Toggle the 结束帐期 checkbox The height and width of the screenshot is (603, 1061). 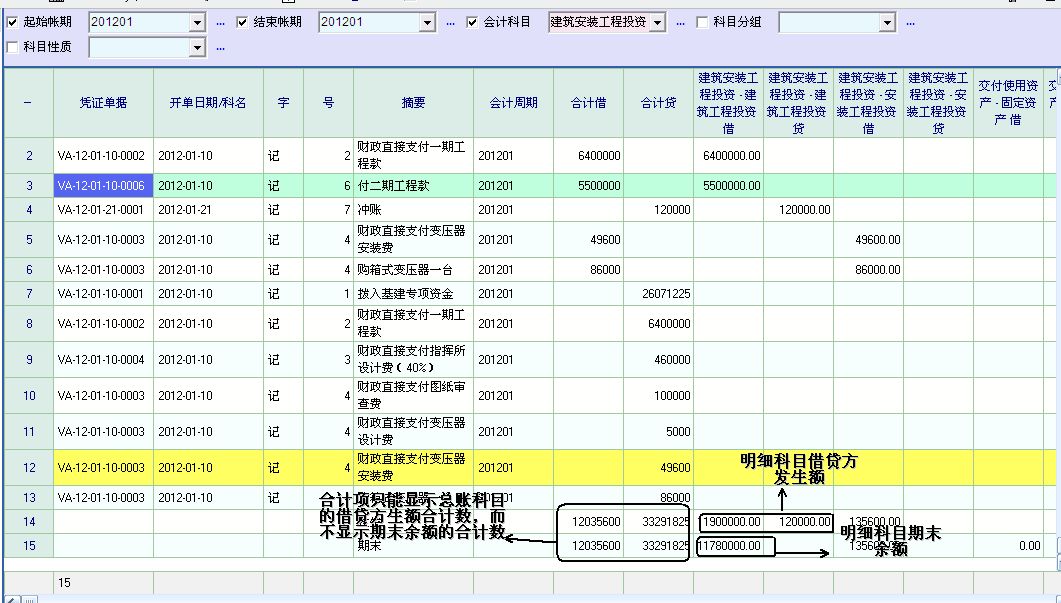(242, 22)
